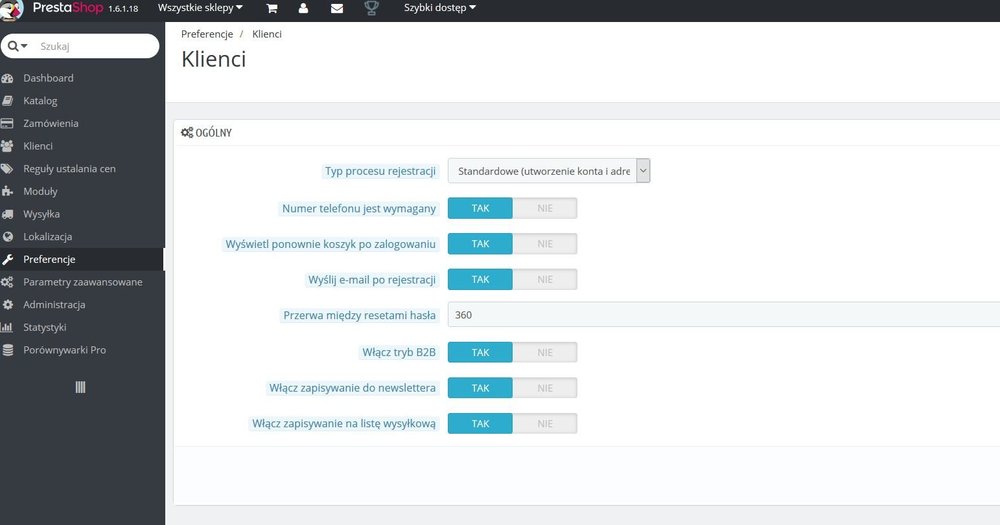Open the Parametry zaawansowane menu item
Viewport: 1000px width, 525px height.
tap(83, 282)
